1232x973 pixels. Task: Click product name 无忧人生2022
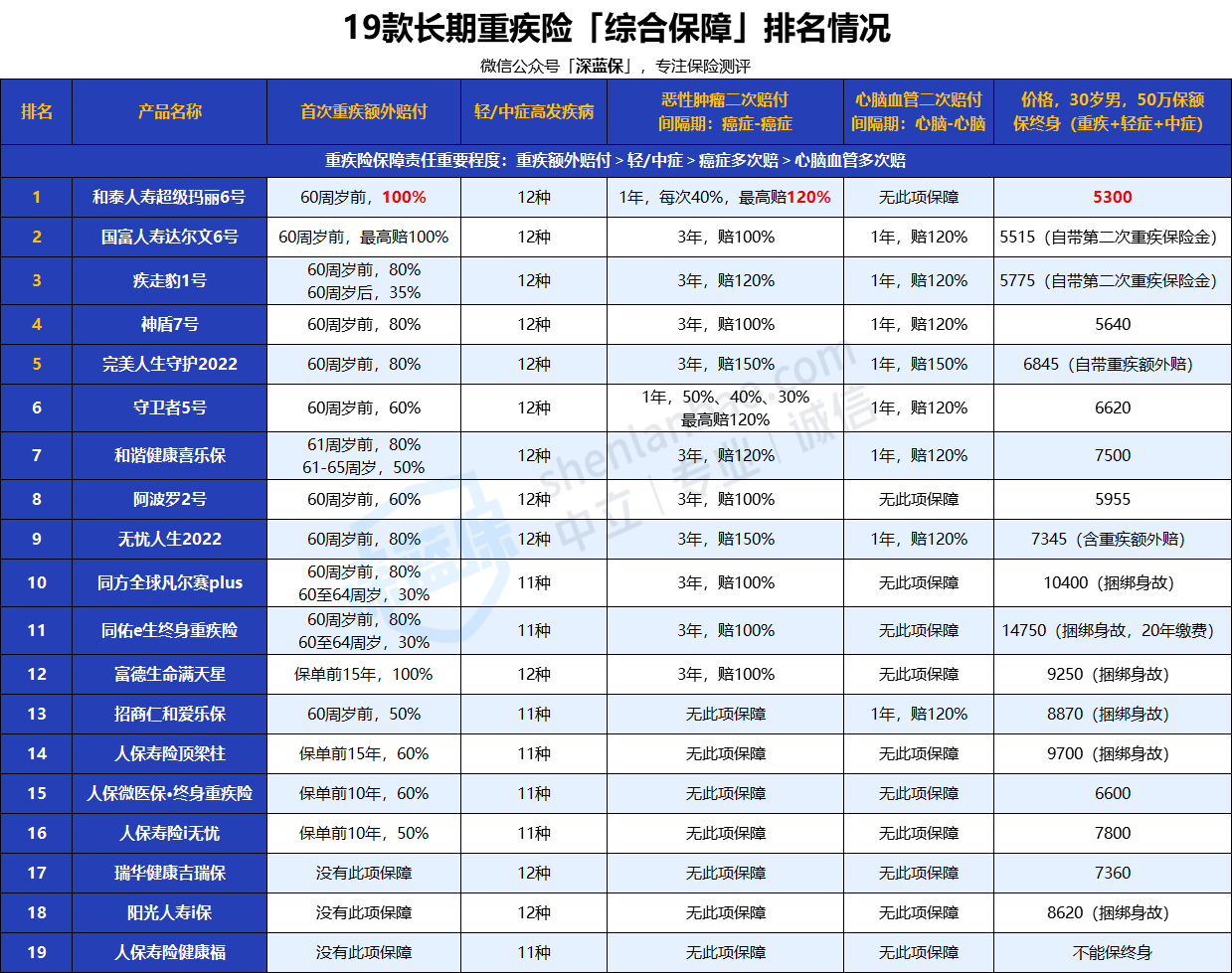tap(170, 539)
